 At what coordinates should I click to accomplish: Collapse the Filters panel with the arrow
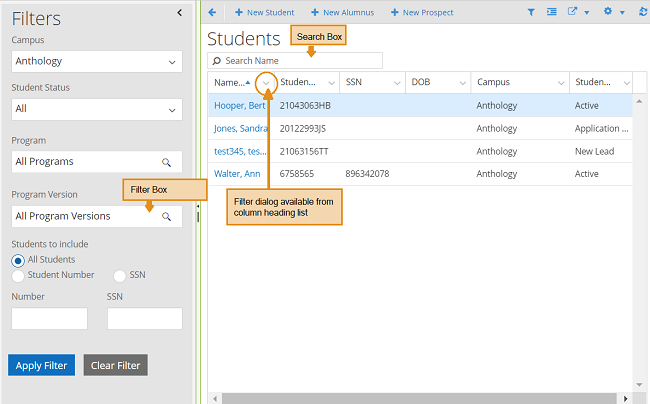pyautogui.click(x=179, y=12)
